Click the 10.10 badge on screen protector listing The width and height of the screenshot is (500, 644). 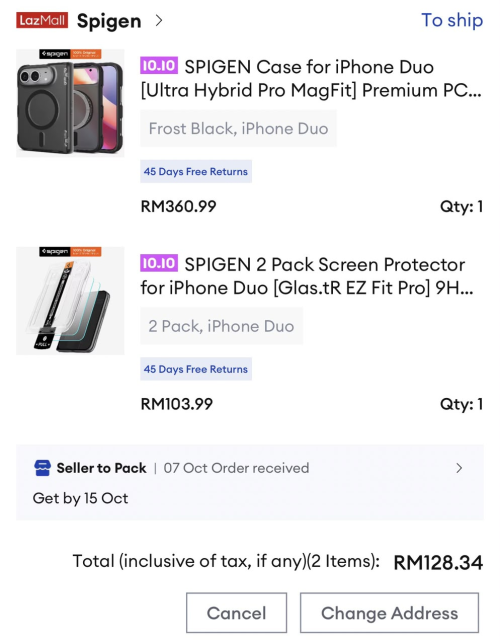coord(159,263)
